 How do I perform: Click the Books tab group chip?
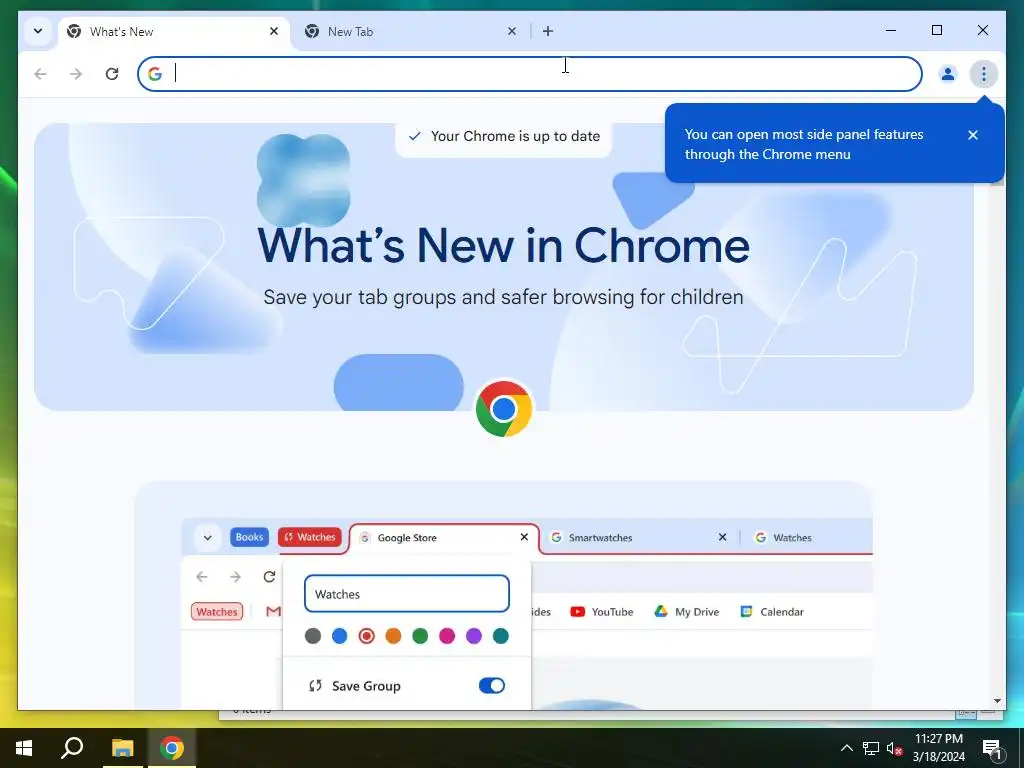click(249, 537)
